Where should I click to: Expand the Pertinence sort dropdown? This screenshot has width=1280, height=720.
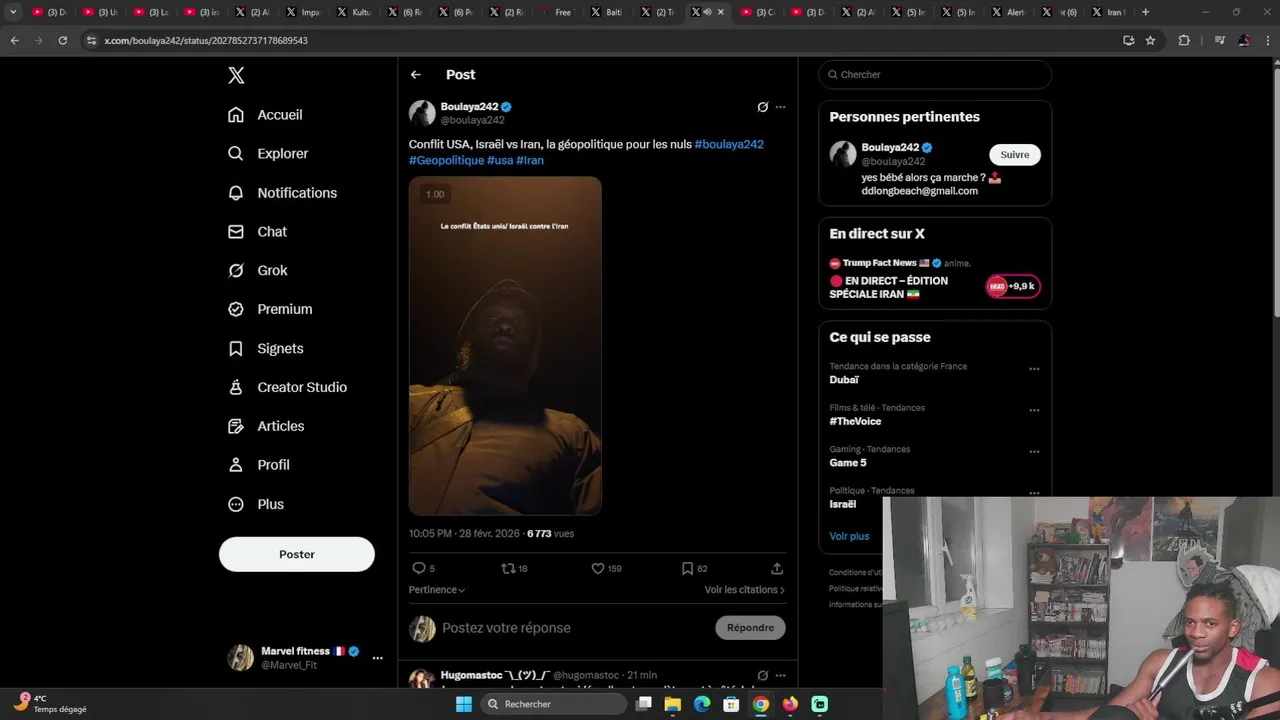tap(437, 590)
